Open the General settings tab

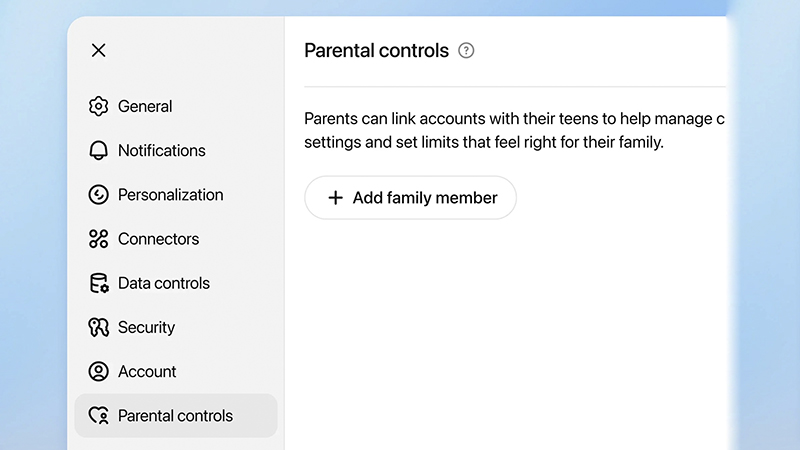[x=145, y=106]
